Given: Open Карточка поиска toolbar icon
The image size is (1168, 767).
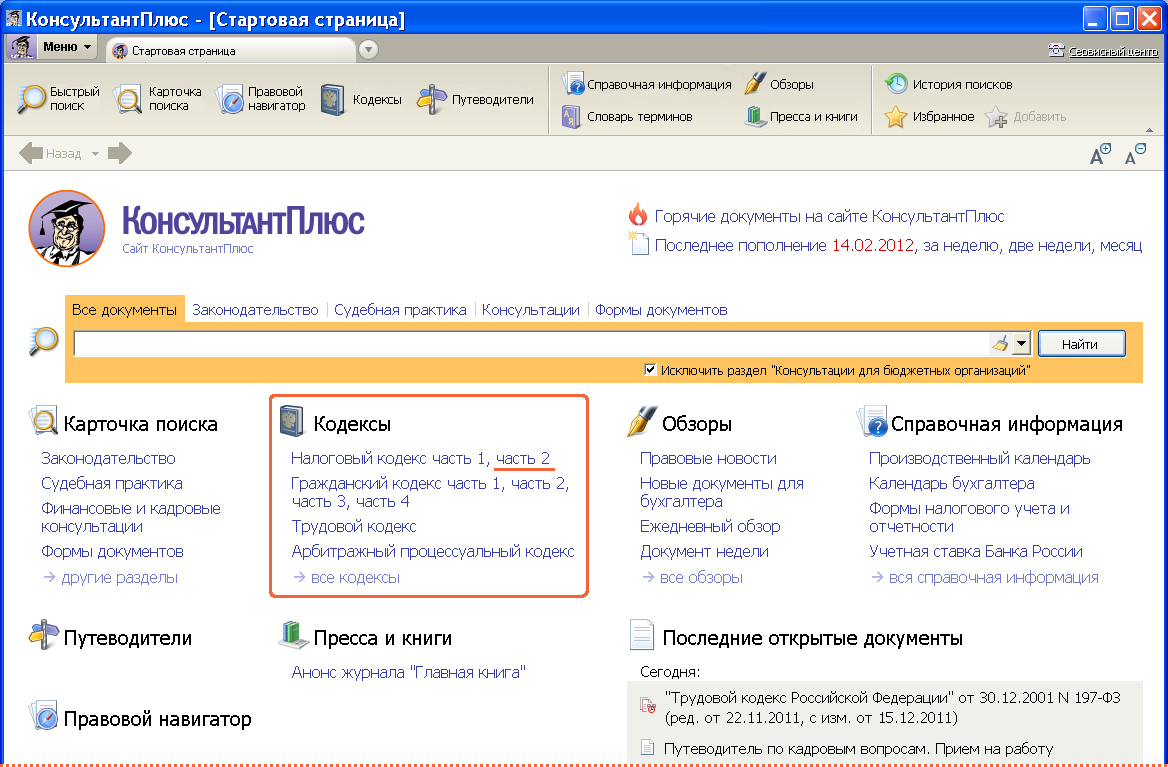Looking at the screenshot, I should tap(127, 99).
